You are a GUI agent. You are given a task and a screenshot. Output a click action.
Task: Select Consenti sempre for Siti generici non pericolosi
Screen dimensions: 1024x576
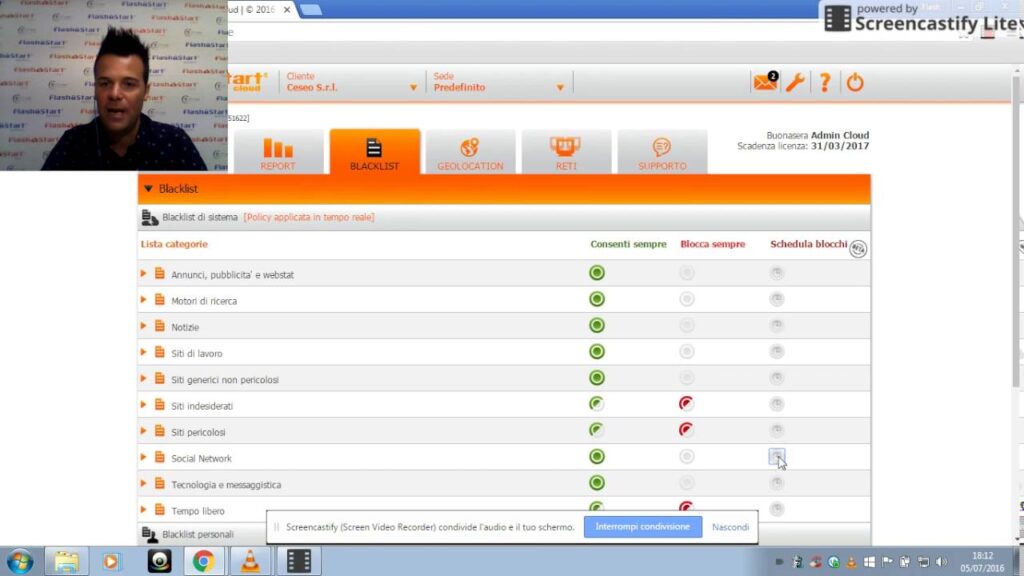tap(596, 377)
